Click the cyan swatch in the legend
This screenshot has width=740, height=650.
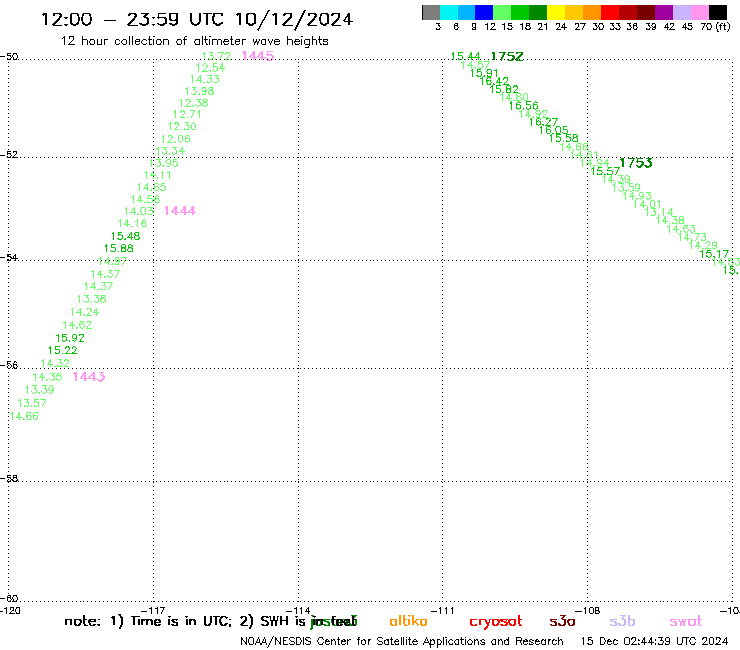[x=449, y=13]
